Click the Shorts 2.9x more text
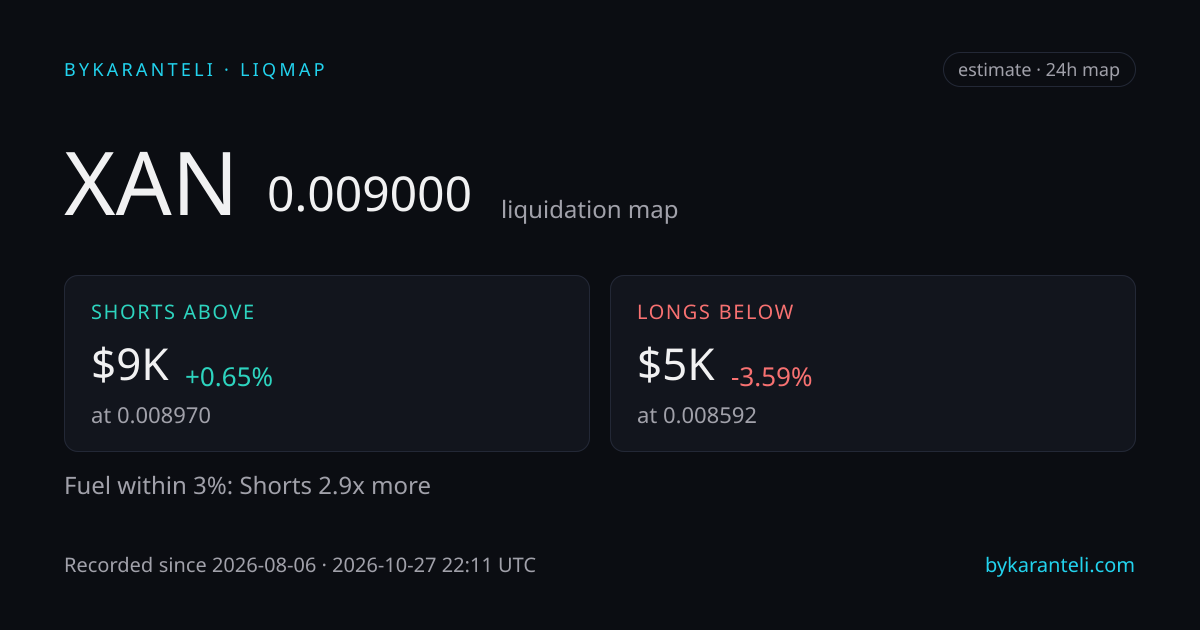The height and width of the screenshot is (630, 1200). click(x=335, y=486)
